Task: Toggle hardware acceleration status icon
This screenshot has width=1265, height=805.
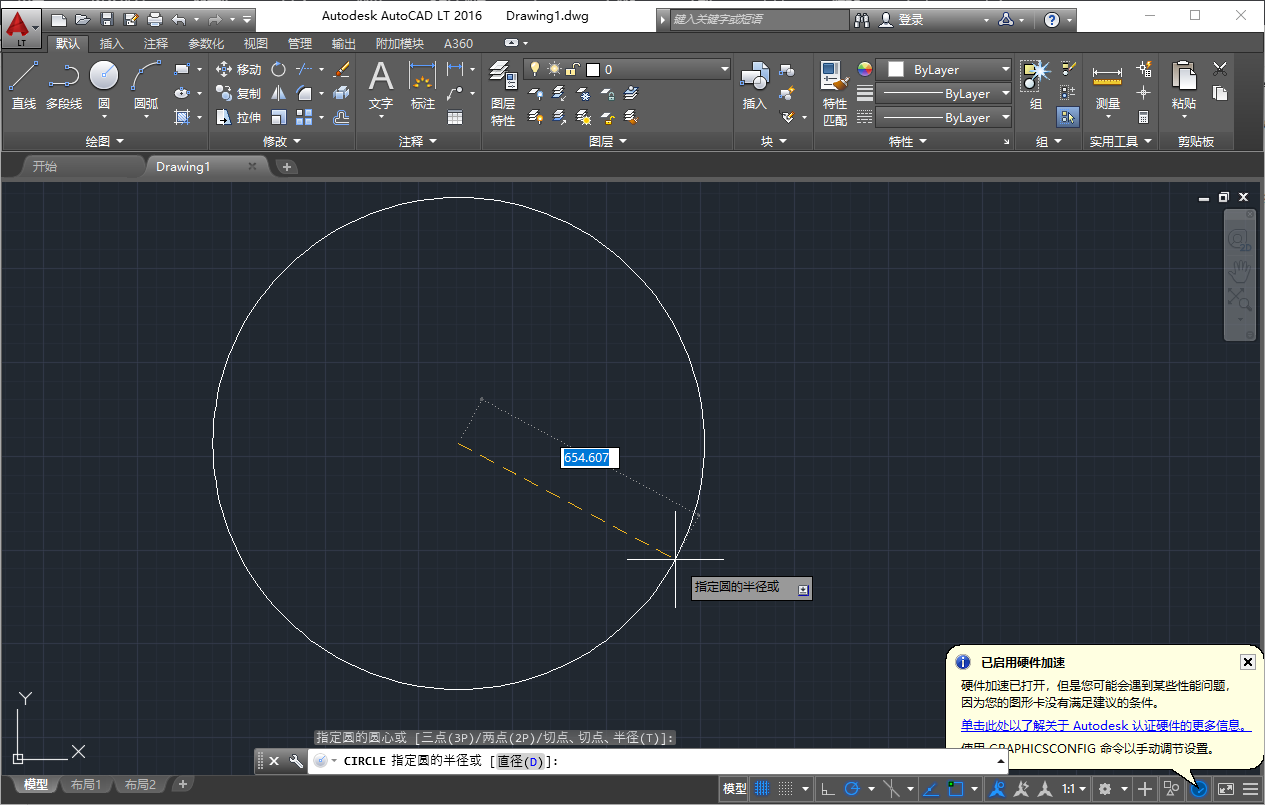Action: 1199,788
